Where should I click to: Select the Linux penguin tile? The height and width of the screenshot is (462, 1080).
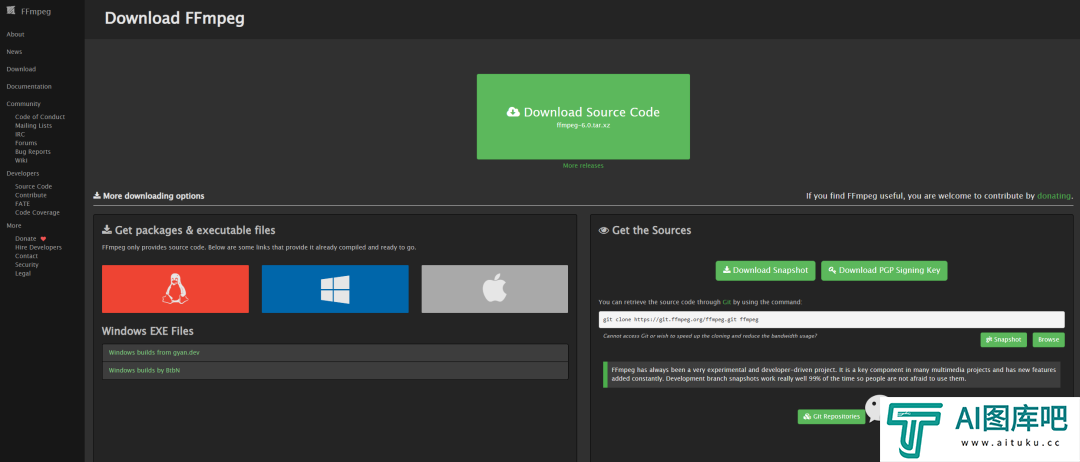pos(175,289)
